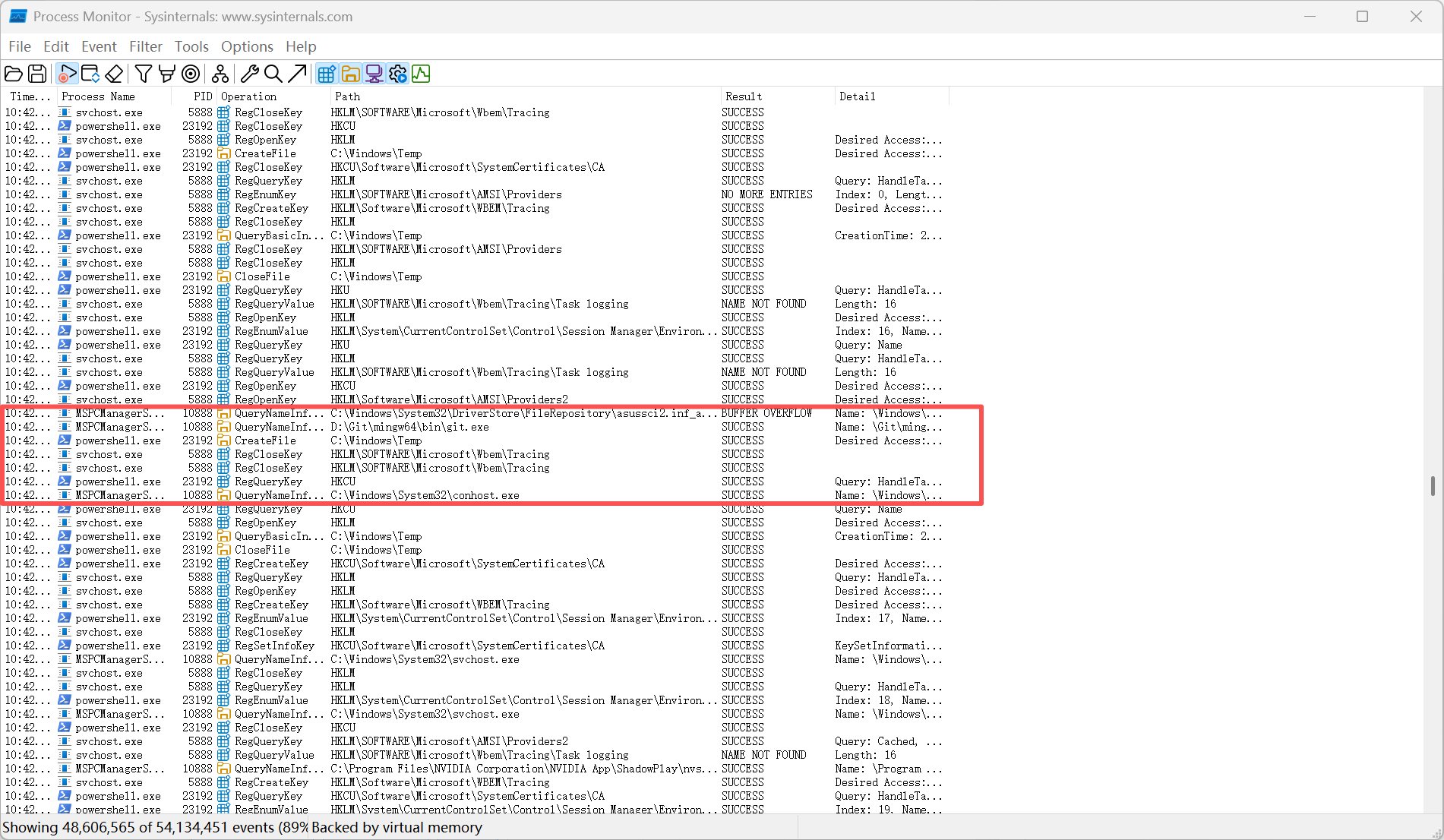Open the Filter funnel icon

click(143, 74)
